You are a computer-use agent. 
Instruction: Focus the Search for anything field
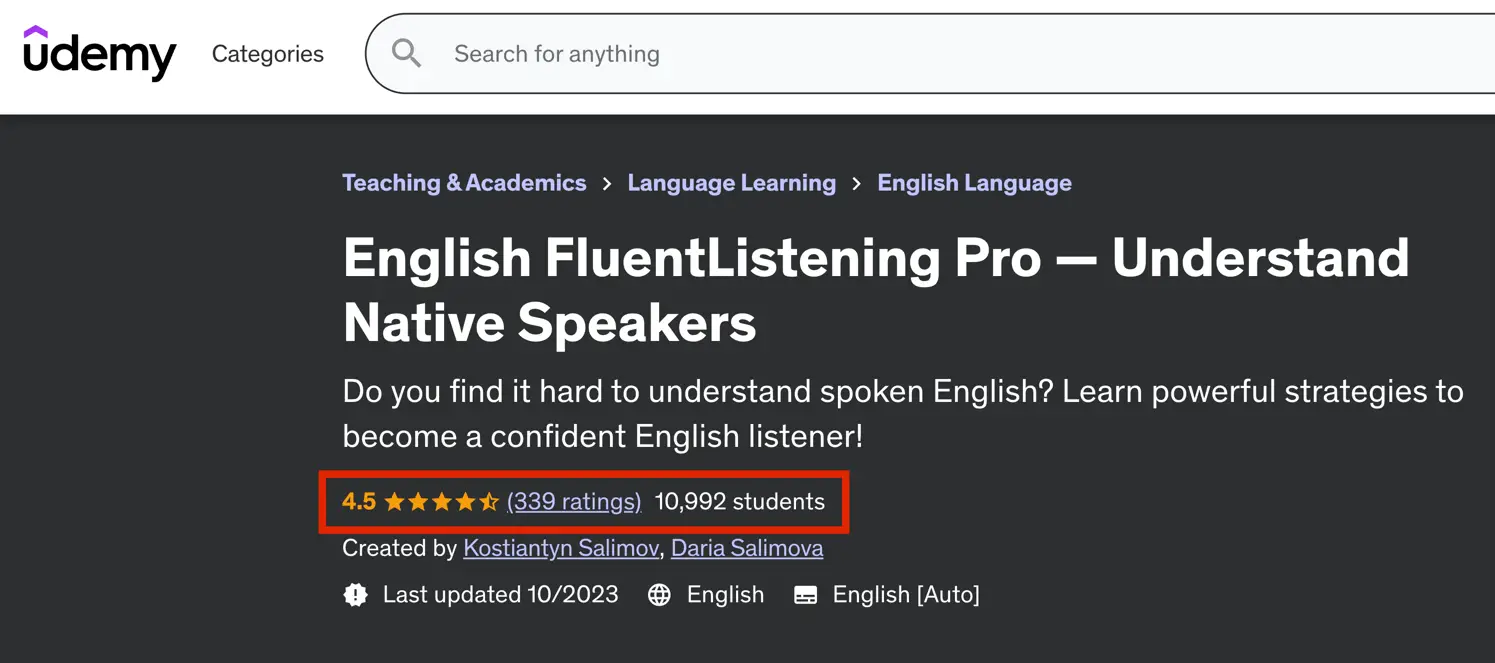tap(930, 54)
